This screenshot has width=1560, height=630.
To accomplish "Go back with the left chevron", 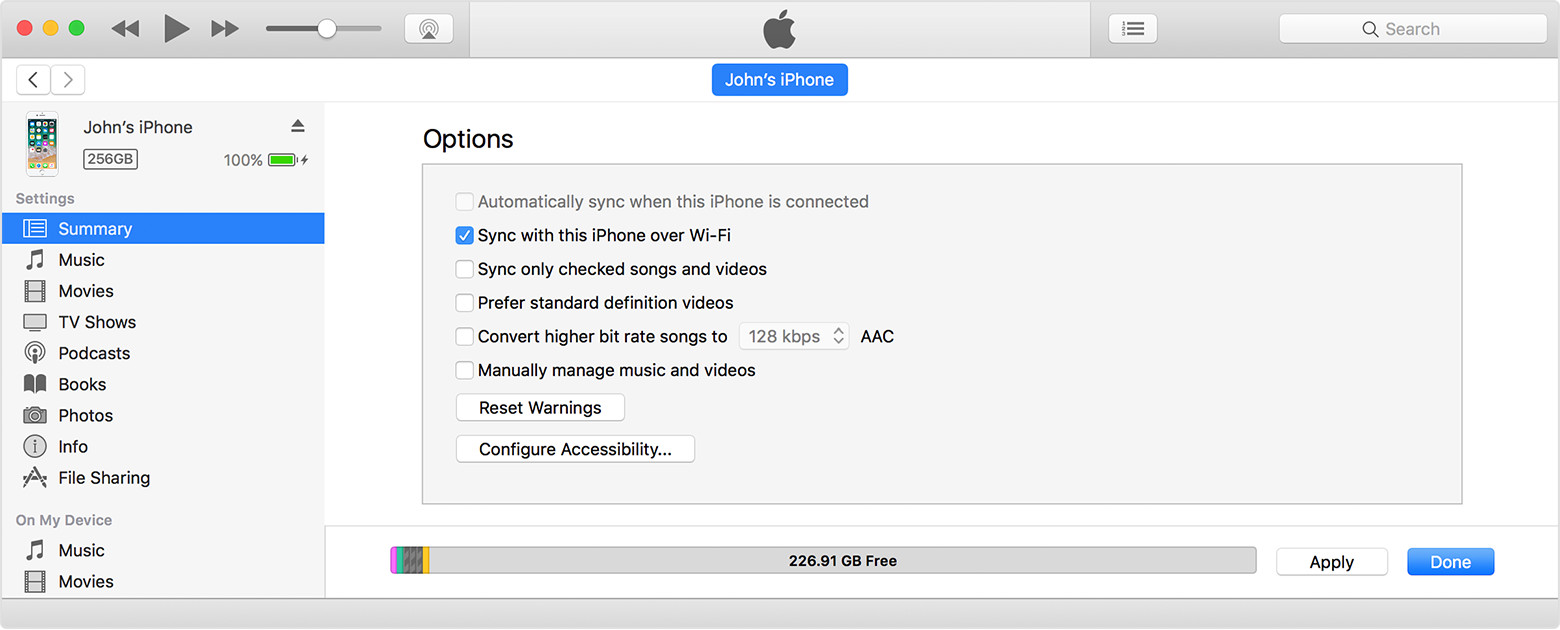I will click(x=34, y=80).
